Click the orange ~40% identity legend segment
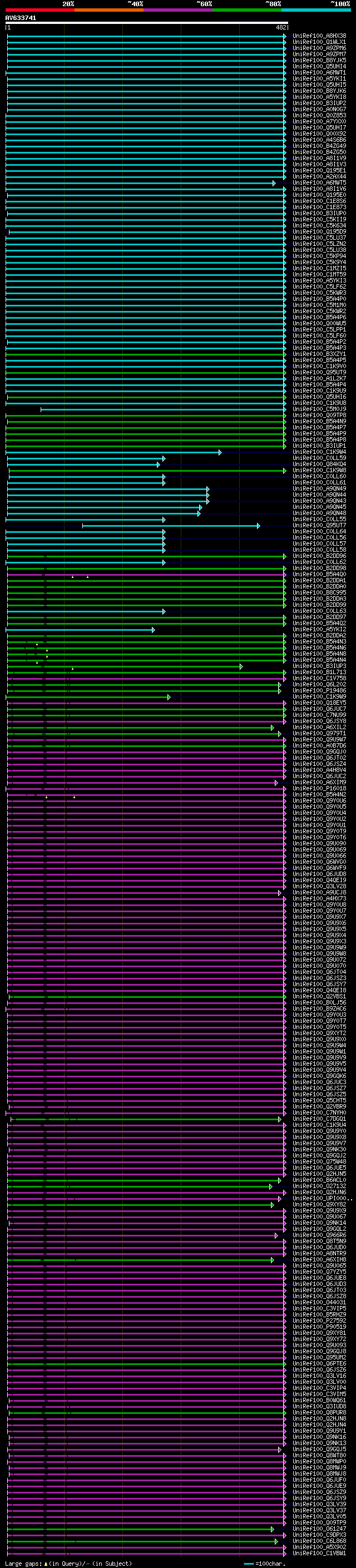356x1568 pixels. pyautogui.click(x=109, y=10)
